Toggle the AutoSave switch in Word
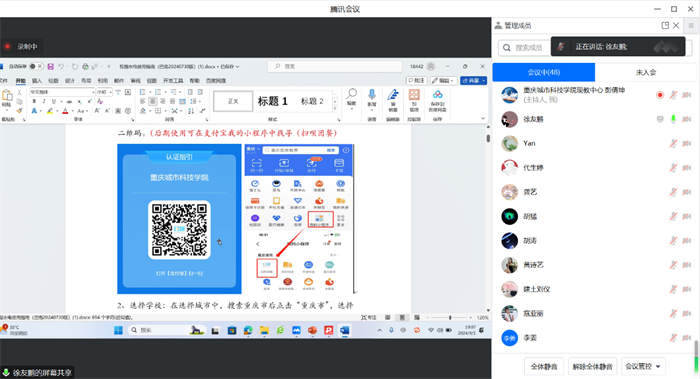 click(36, 67)
